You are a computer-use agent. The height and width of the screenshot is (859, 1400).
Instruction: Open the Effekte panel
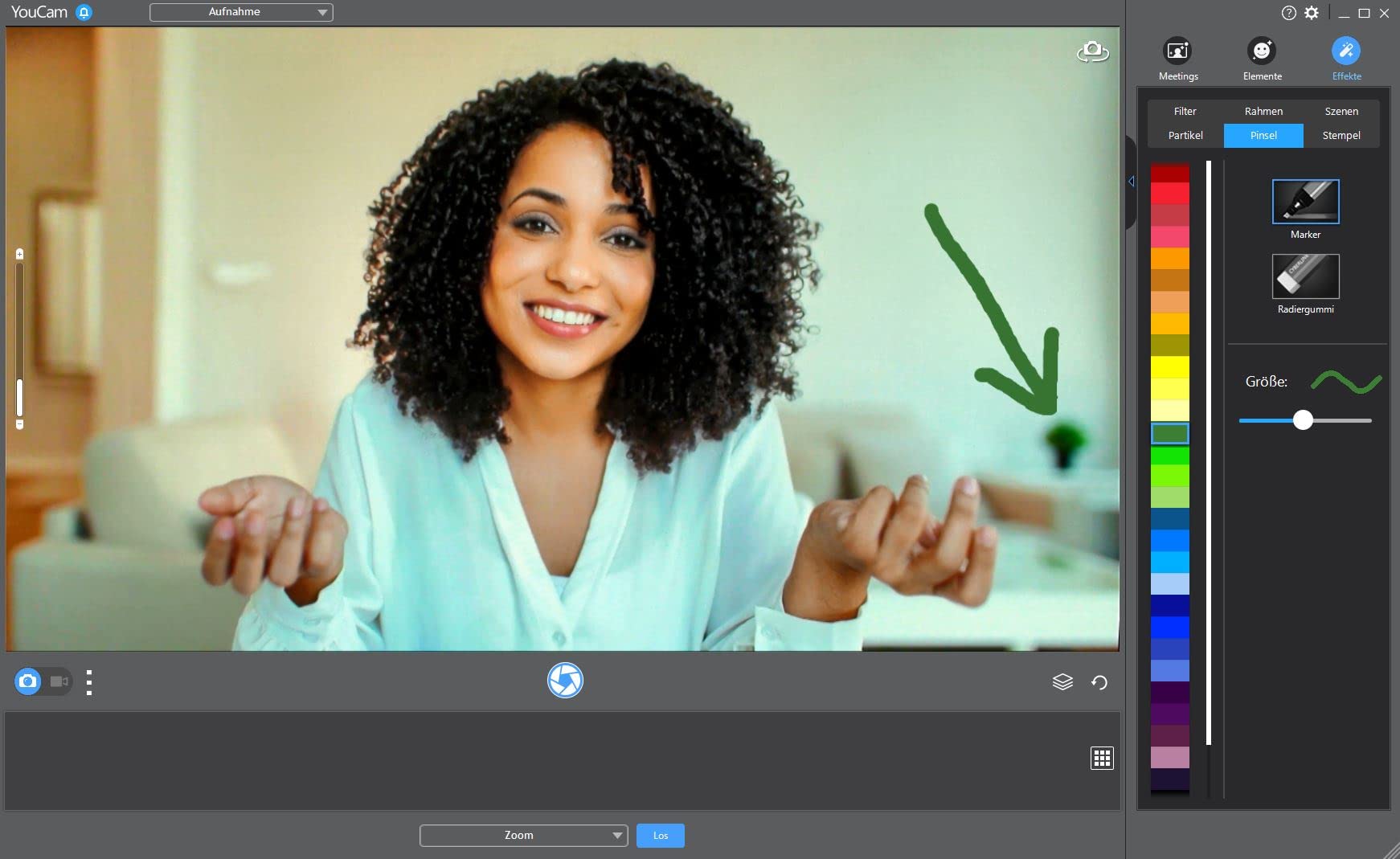[x=1346, y=59]
